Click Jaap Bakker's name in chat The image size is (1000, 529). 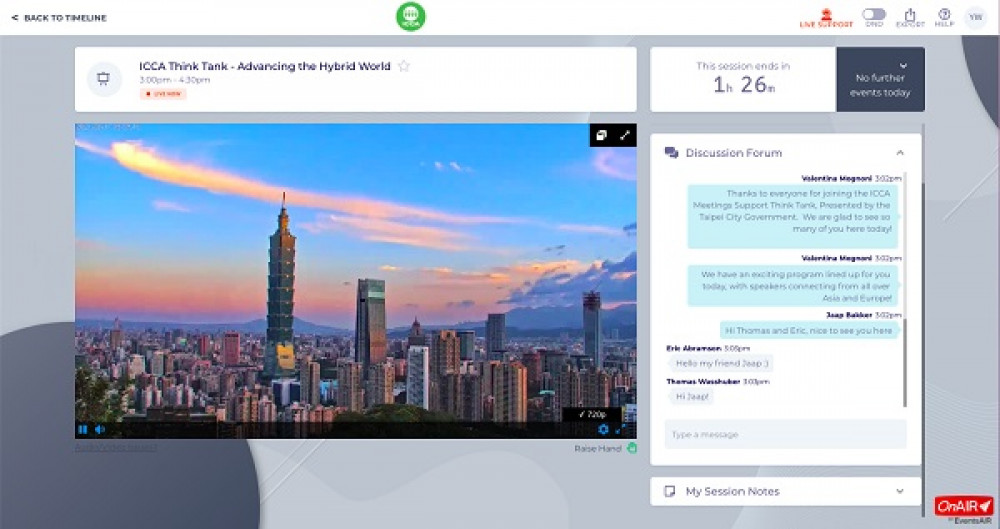coord(849,315)
